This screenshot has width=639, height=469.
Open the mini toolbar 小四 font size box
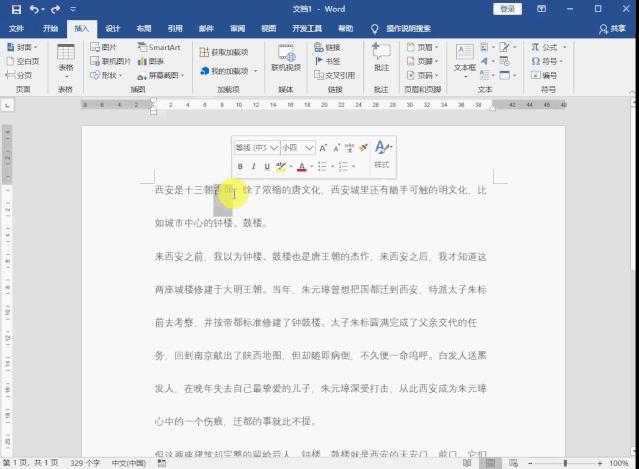pos(298,147)
